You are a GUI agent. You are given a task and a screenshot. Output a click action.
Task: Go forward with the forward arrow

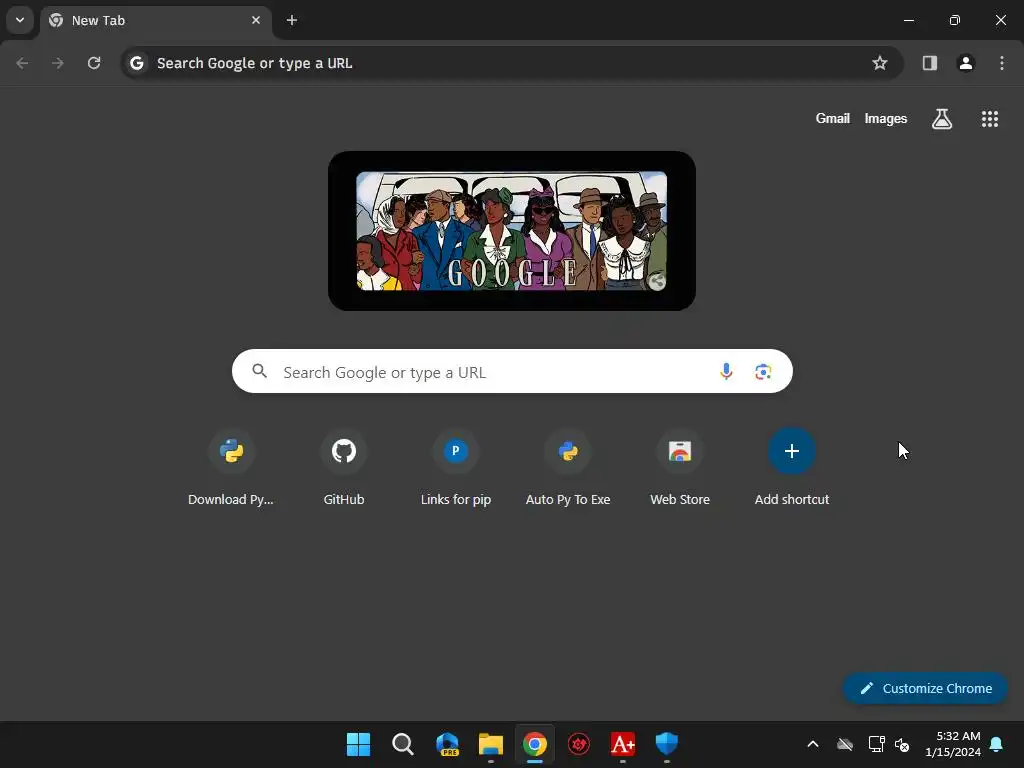click(x=58, y=63)
